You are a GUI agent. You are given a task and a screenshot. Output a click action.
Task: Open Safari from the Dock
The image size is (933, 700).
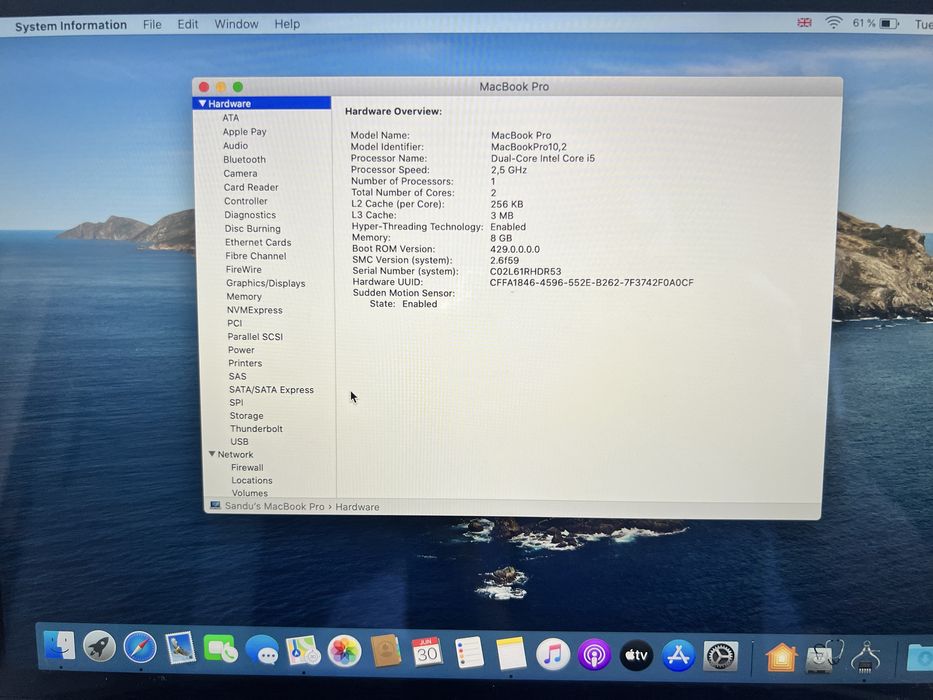click(x=140, y=647)
